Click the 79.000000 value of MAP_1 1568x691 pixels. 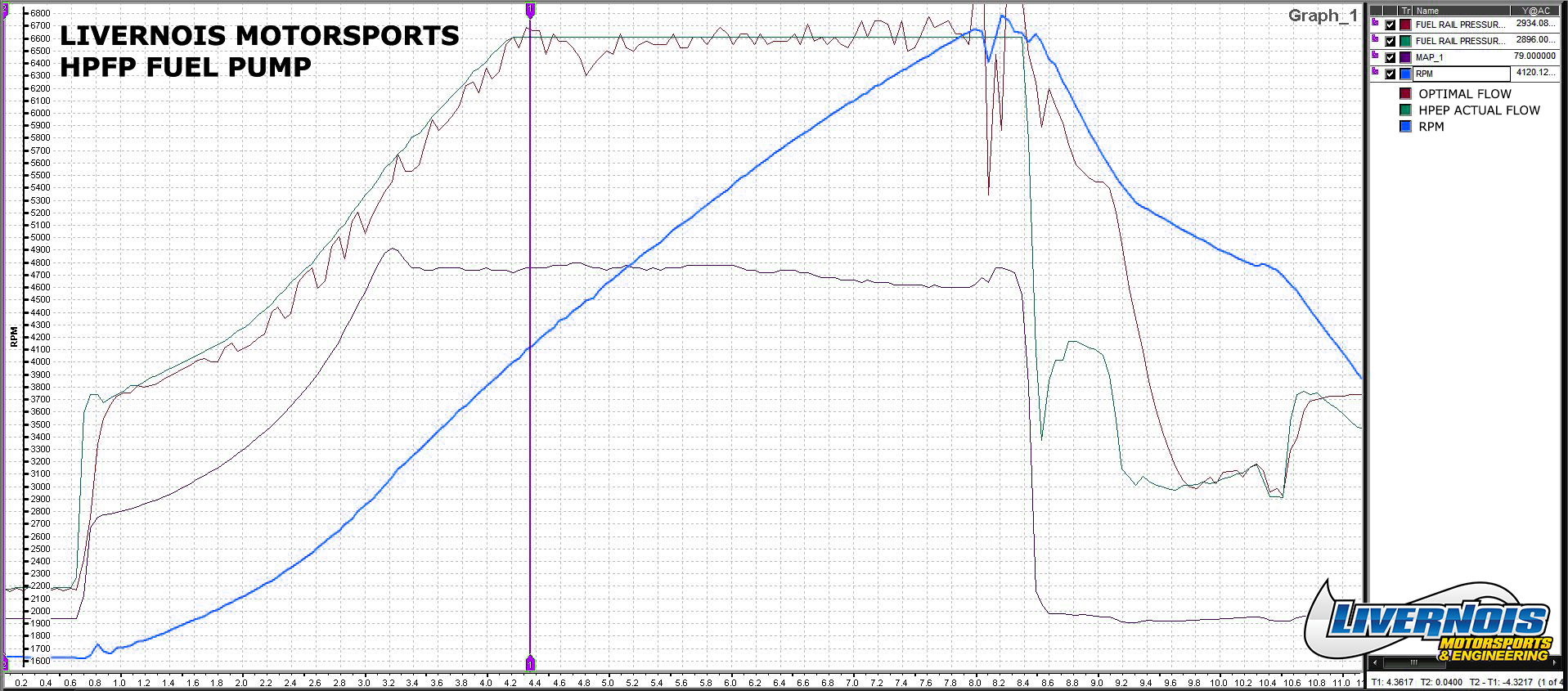click(x=1534, y=56)
